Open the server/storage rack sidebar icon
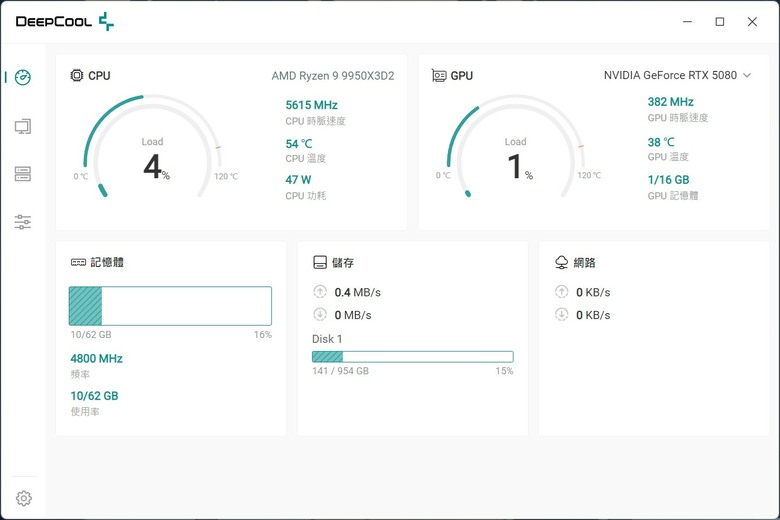This screenshot has height=520, width=780. coord(23,174)
